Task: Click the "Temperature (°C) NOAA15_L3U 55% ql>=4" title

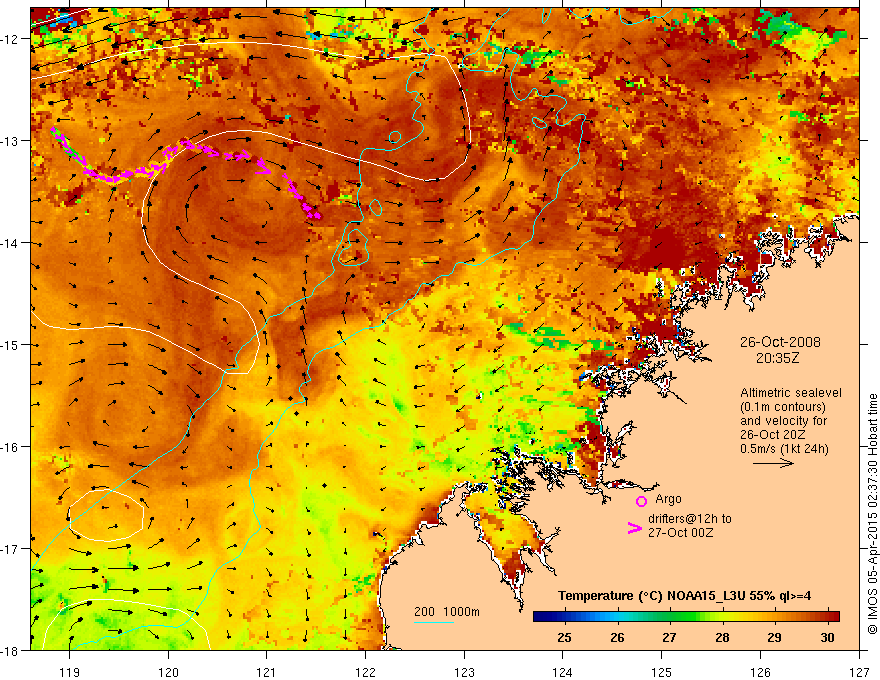Action: pyautogui.click(x=685, y=596)
